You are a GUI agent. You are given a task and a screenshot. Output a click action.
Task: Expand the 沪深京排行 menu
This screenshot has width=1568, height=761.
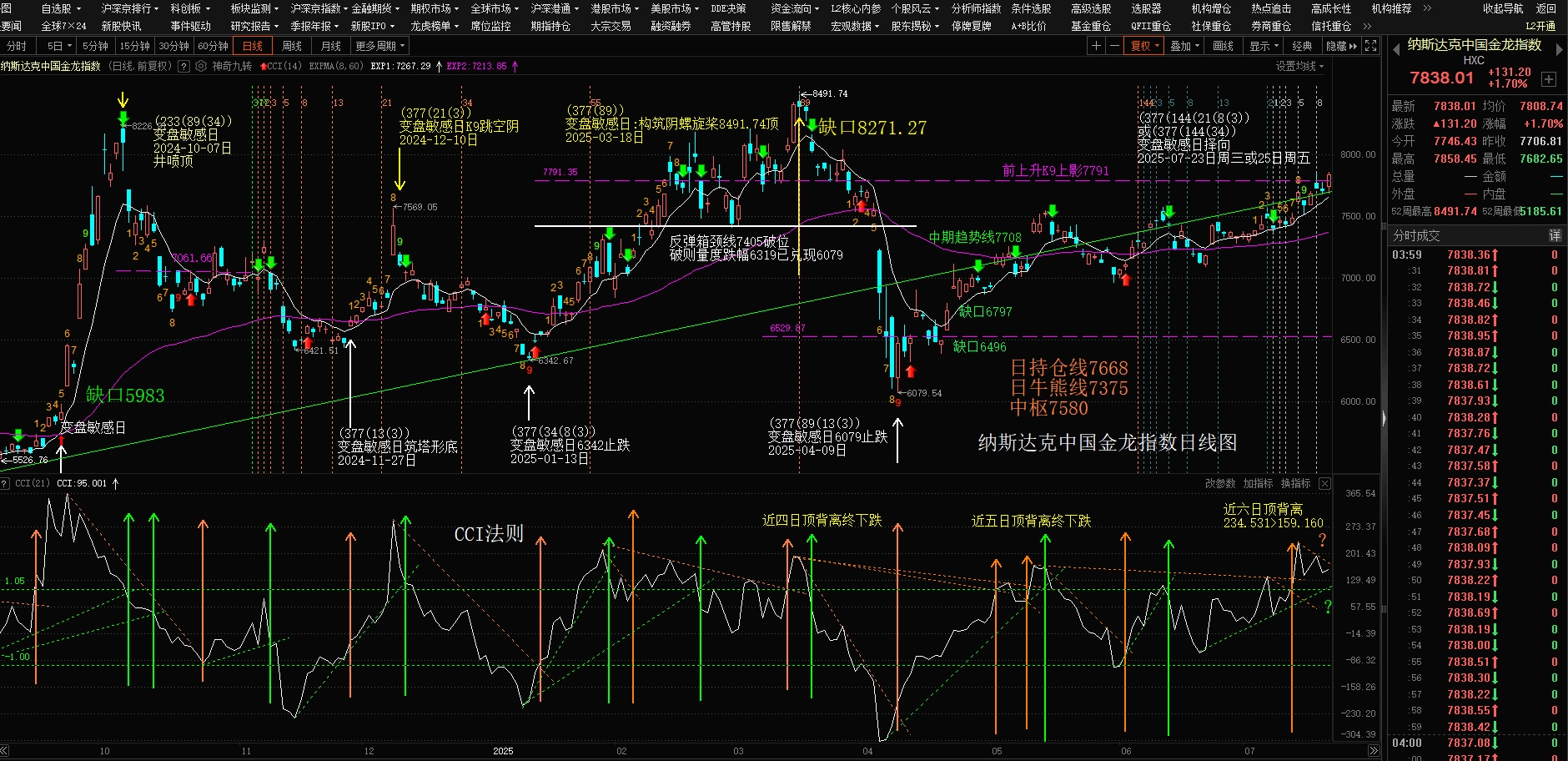[129, 8]
